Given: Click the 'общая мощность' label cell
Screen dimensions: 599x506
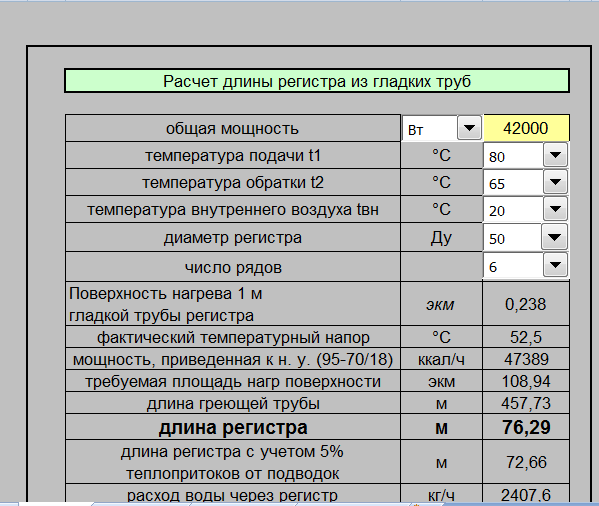Looking at the screenshot, I should click(233, 128).
